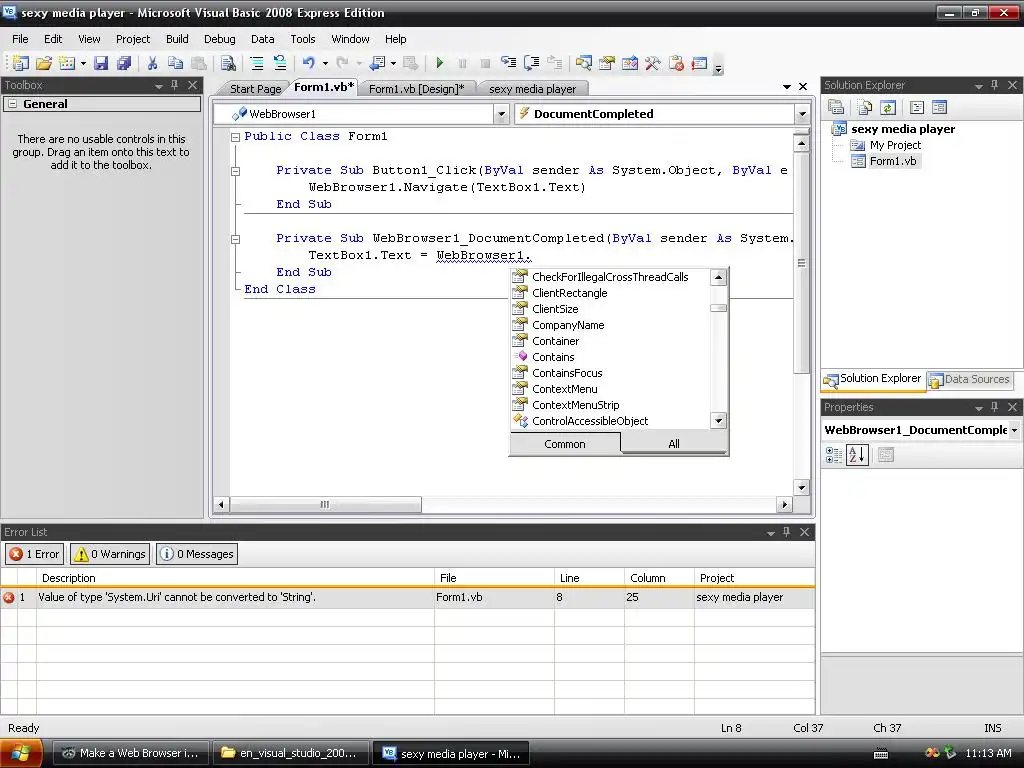Screen dimensions: 1024x768
Task: Switch to Form1.vb [Design] tab
Action: [x=417, y=89]
